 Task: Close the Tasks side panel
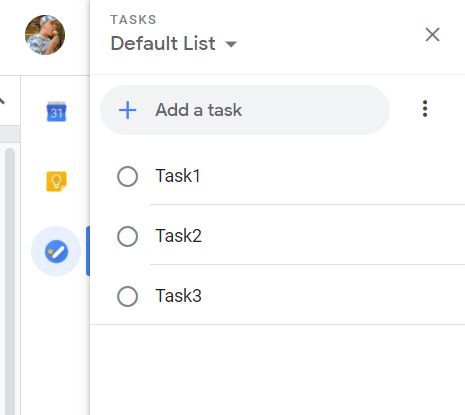432,35
